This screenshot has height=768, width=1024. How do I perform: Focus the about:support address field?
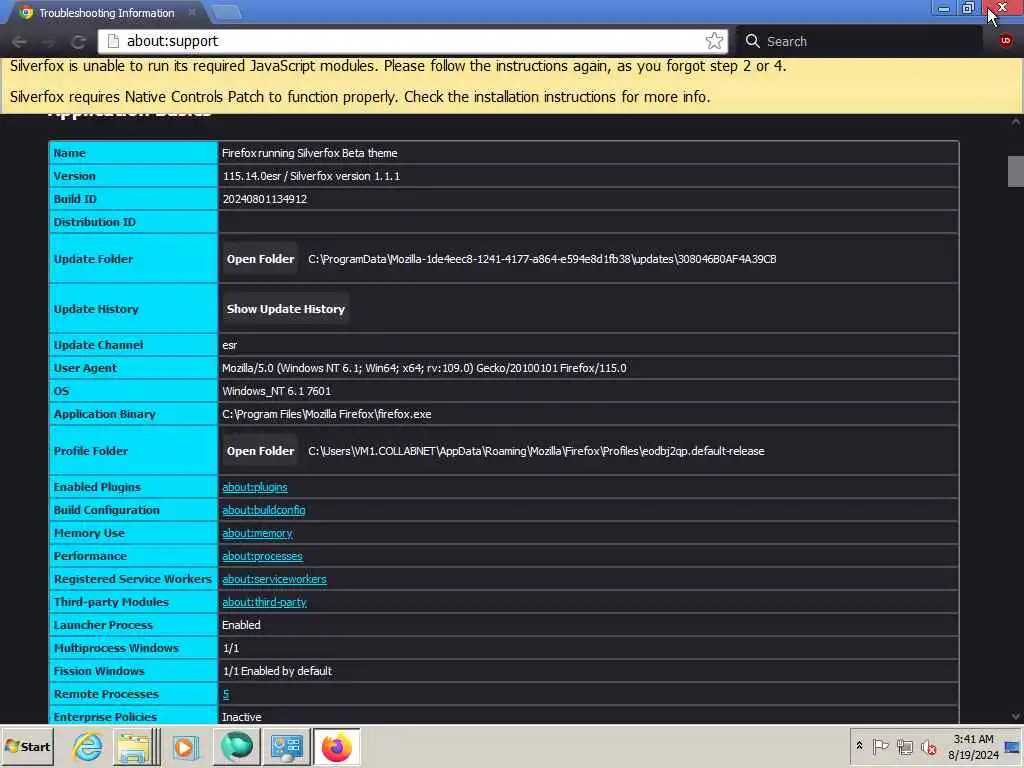tap(411, 41)
